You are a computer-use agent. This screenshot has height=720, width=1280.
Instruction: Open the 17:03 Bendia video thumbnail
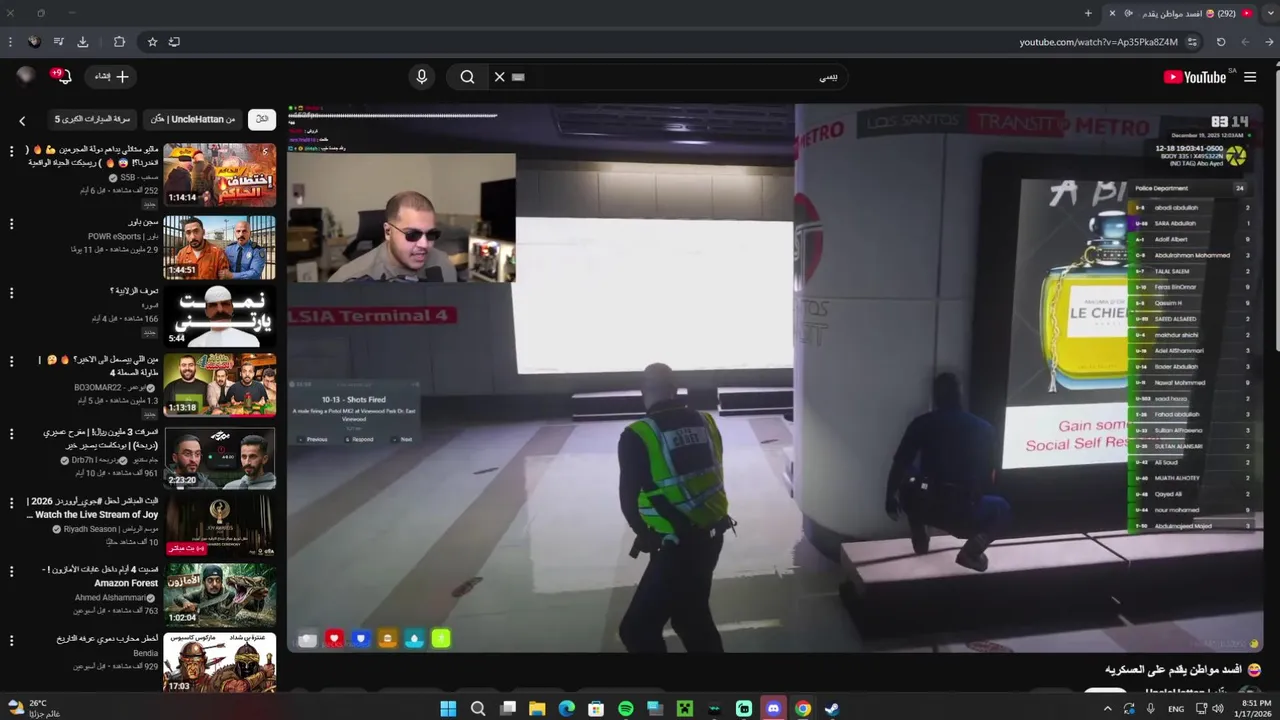[220, 663]
